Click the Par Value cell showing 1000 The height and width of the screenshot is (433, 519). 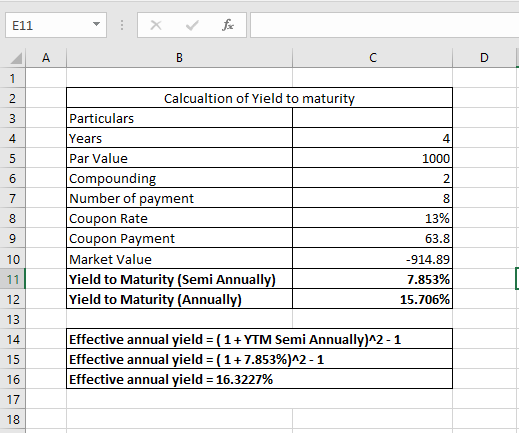coord(372,158)
